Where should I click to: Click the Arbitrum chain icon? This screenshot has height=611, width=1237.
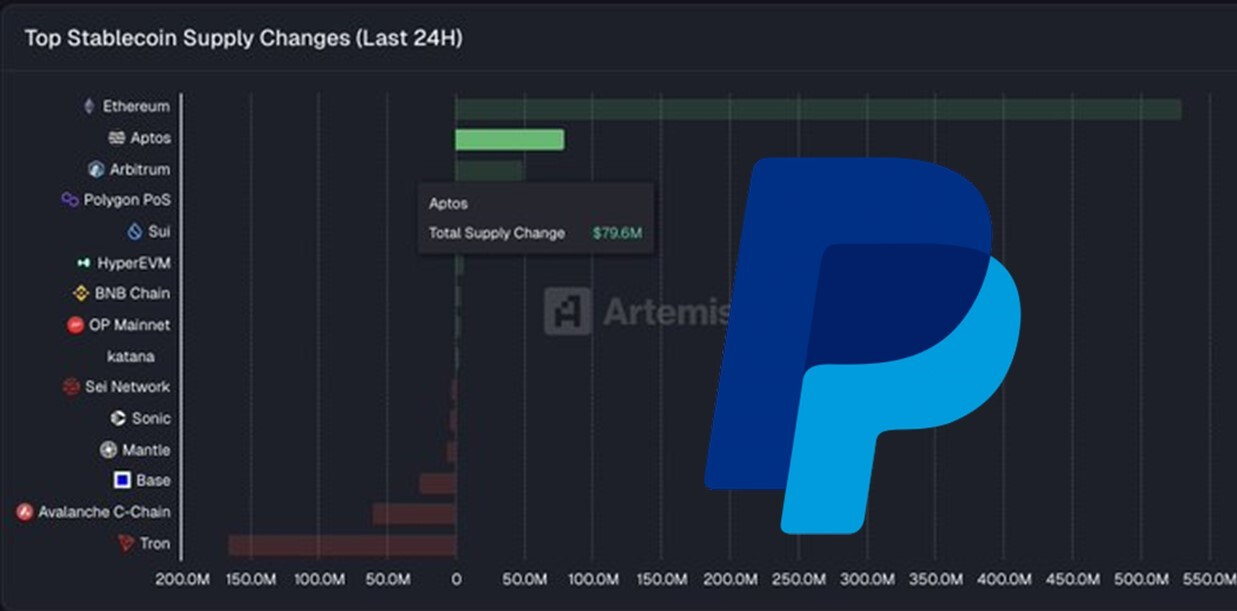96,169
